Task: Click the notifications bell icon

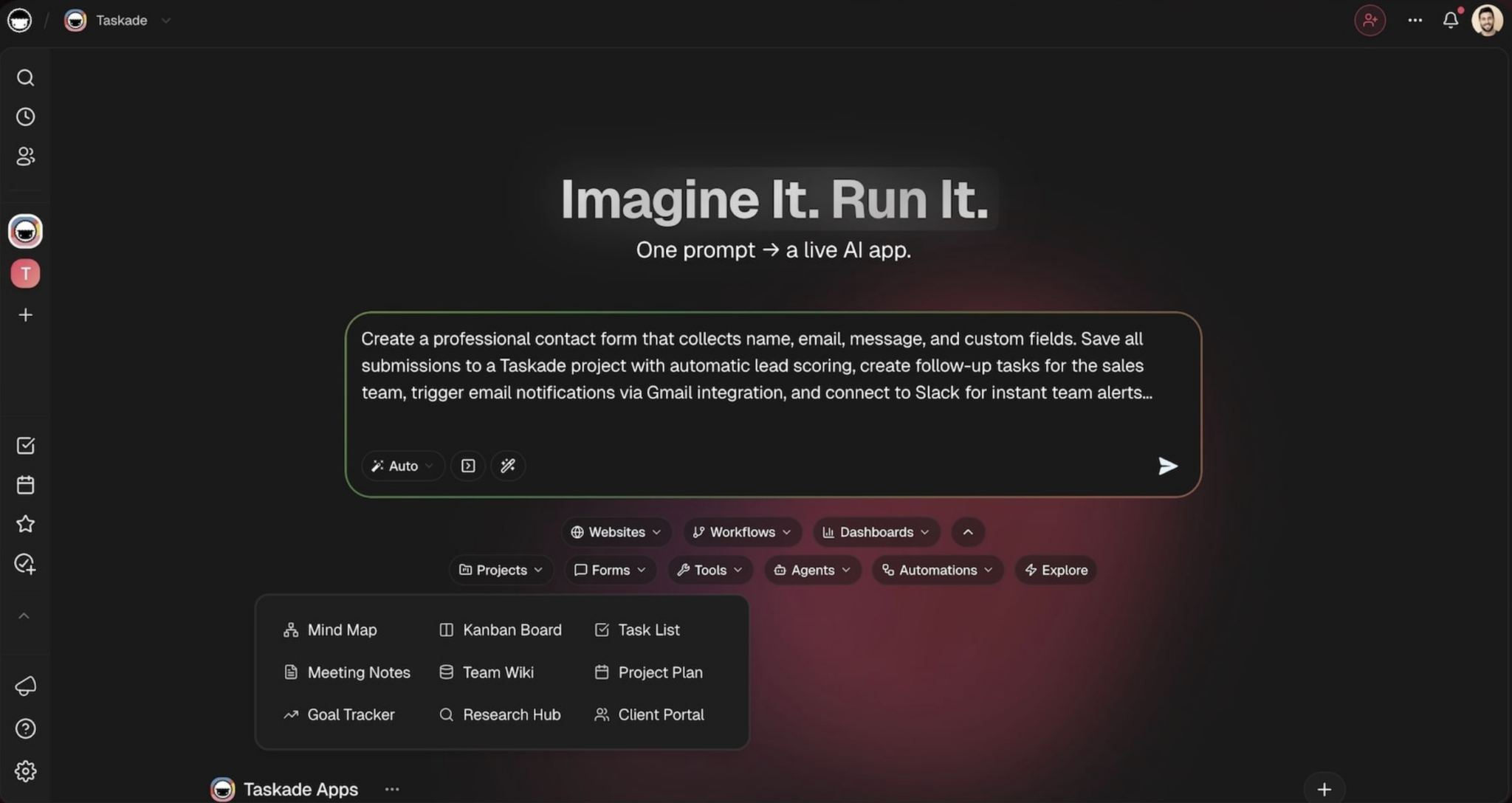Action: [x=1451, y=20]
